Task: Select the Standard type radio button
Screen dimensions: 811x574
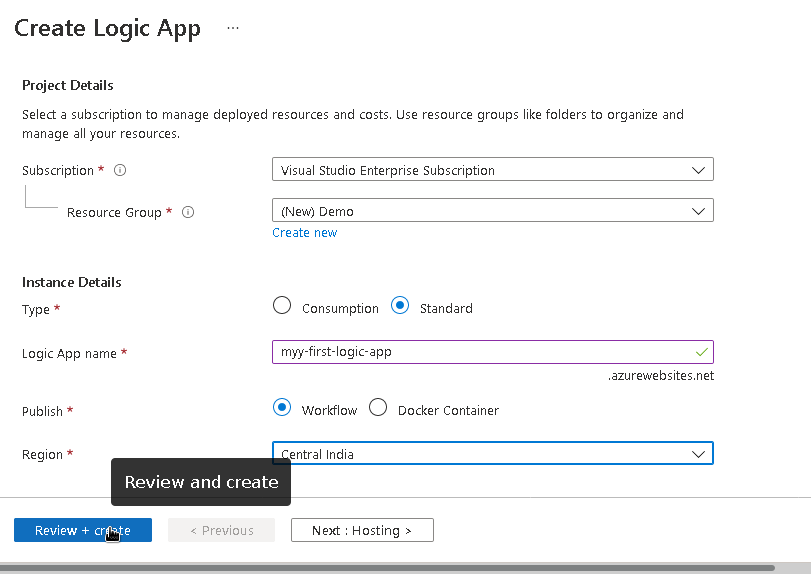Action: click(x=400, y=307)
